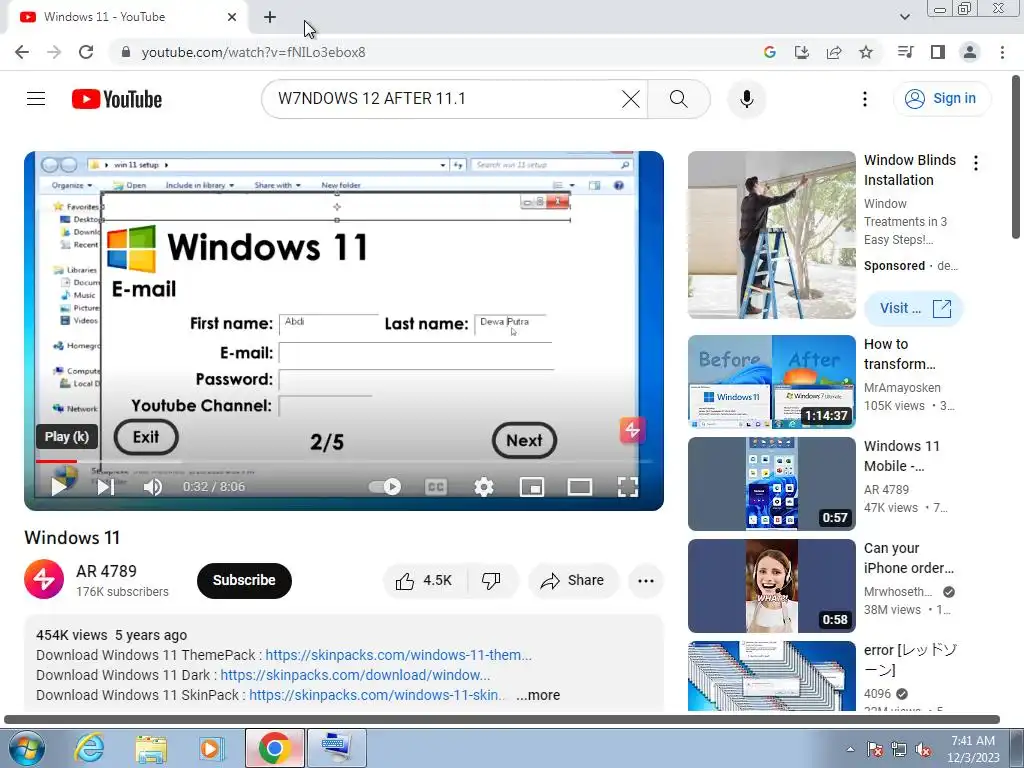This screenshot has width=1024, height=768.
Task: Reload the current page
Action: (x=86, y=52)
